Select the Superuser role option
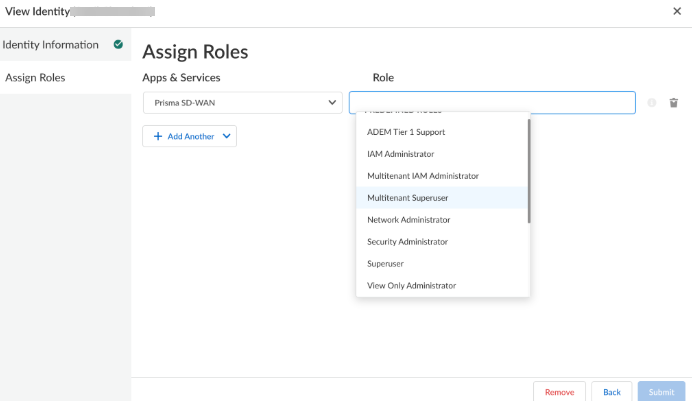 click(x=386, y=264)
